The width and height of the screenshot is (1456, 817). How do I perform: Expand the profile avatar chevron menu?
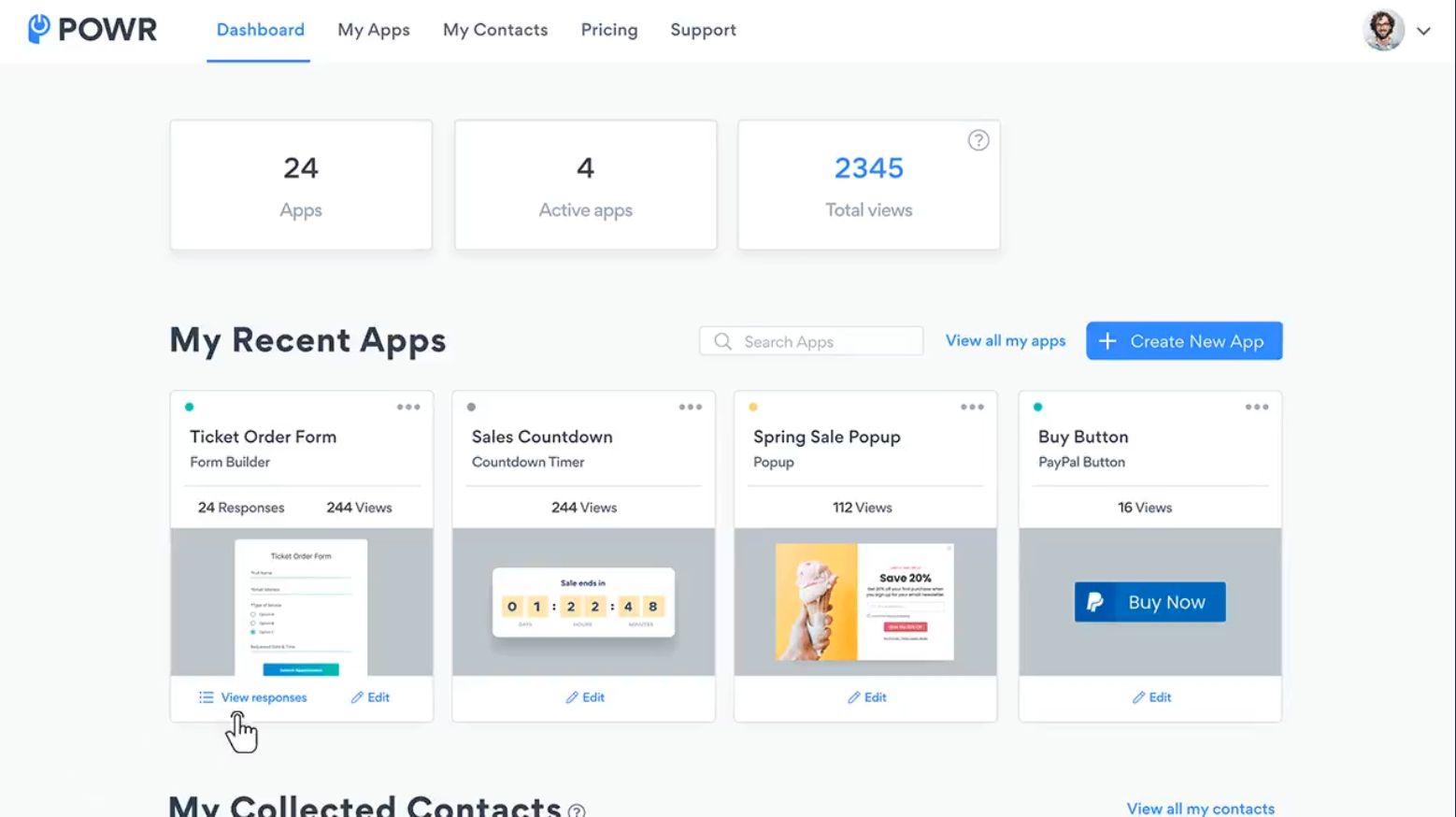coord(1424,31)
